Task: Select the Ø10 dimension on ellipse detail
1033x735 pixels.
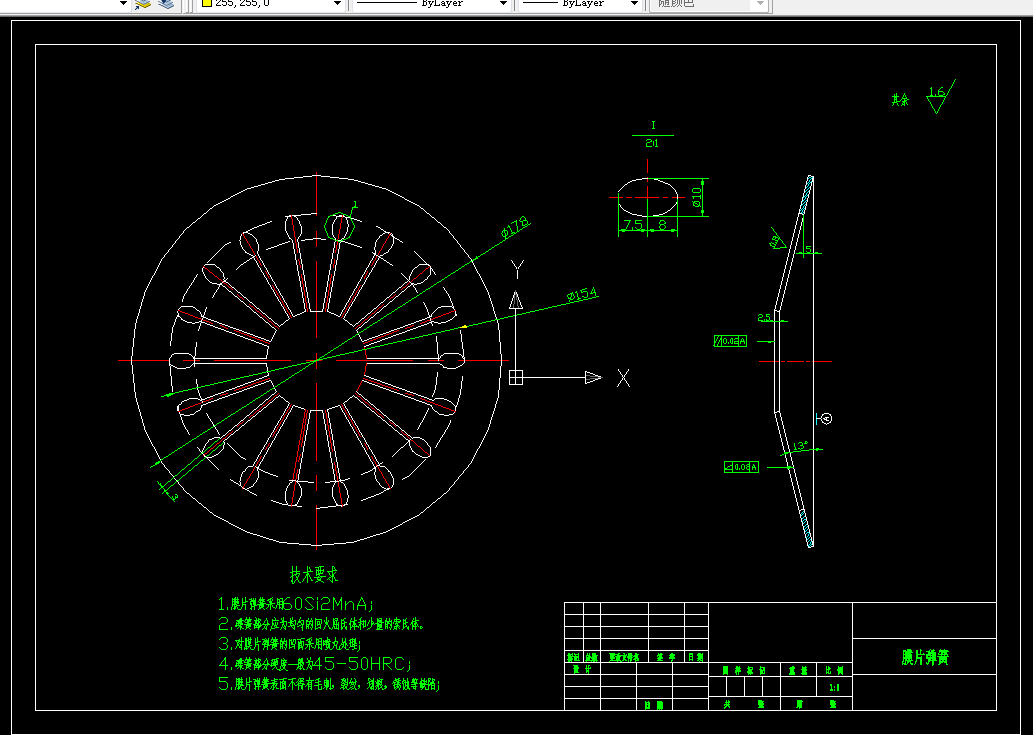Action: (x=697, y=198)
